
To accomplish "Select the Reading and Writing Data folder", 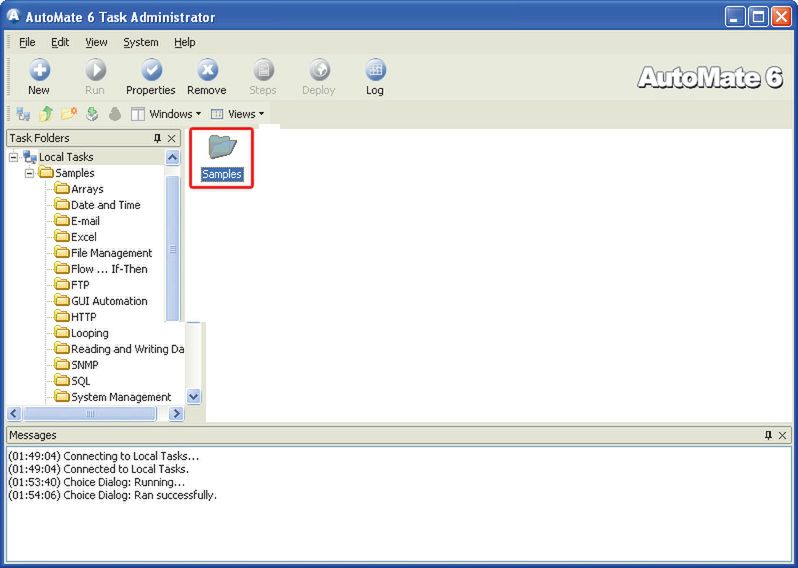I will pos(127,349).
